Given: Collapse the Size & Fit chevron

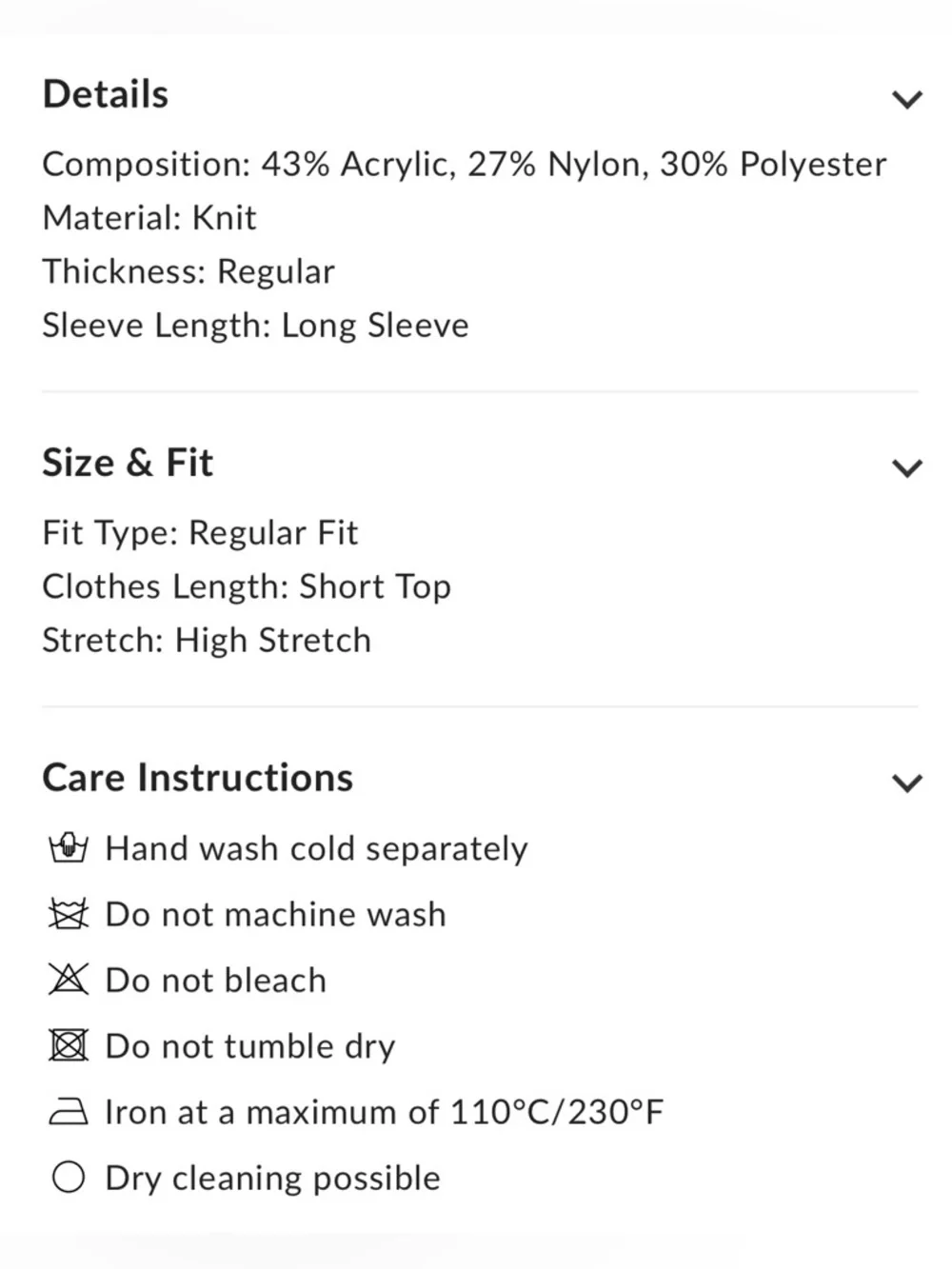Looking at the screenshot, I should click(906, 466).
